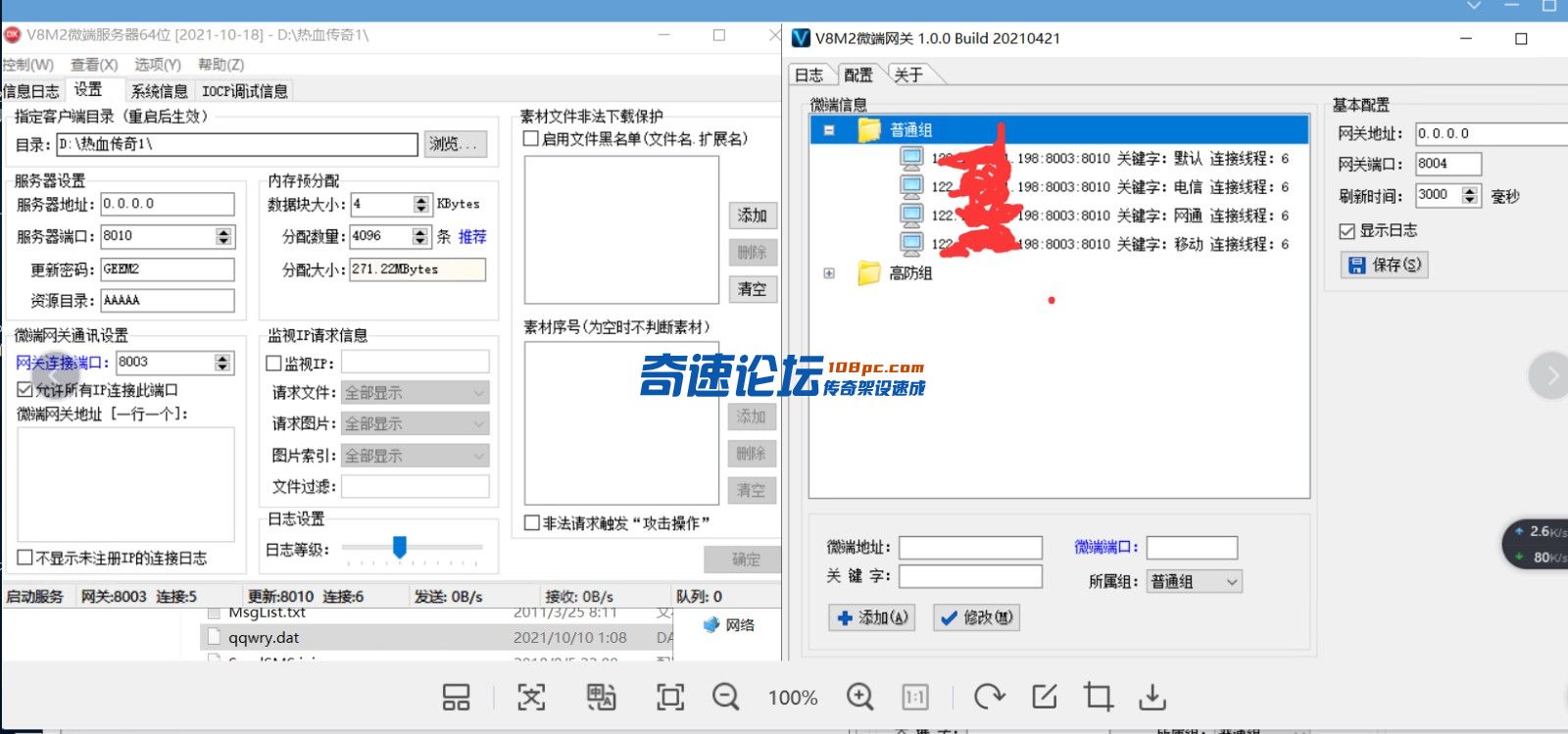Click the computer icon of the 移动 row
The image size is (1568, 734).
(911, 244)
